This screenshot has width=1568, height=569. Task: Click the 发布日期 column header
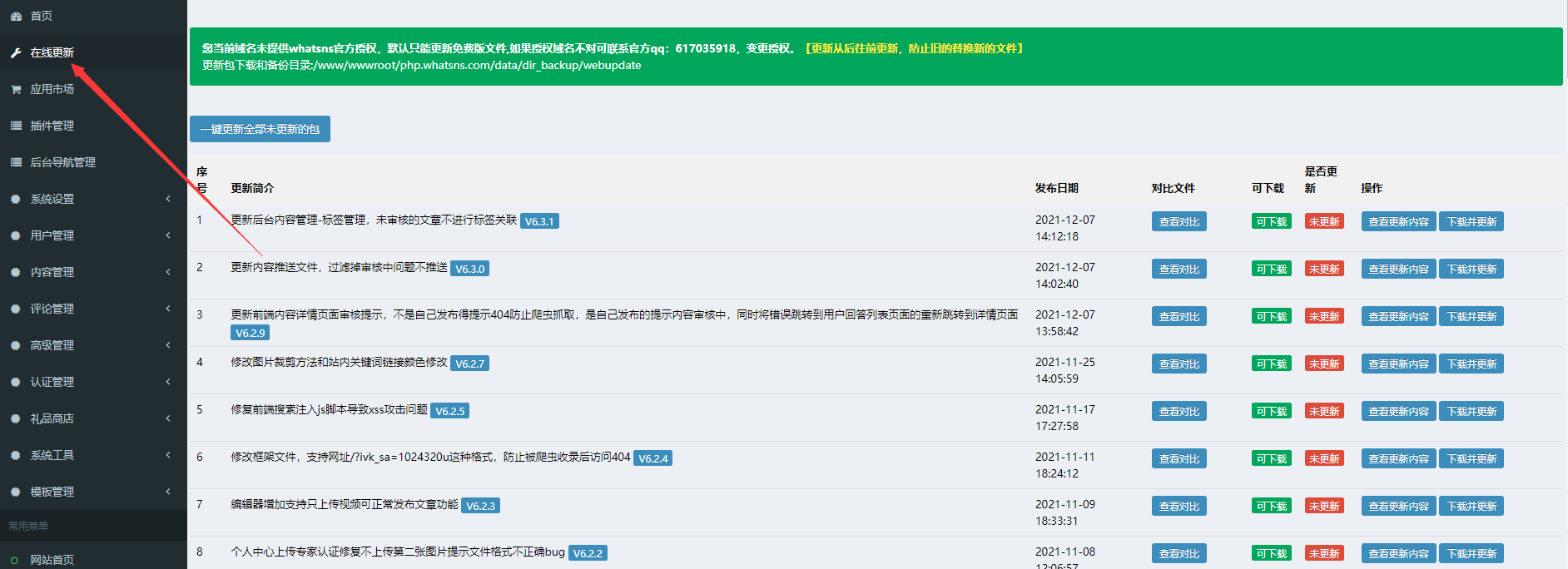[1057, 188]
